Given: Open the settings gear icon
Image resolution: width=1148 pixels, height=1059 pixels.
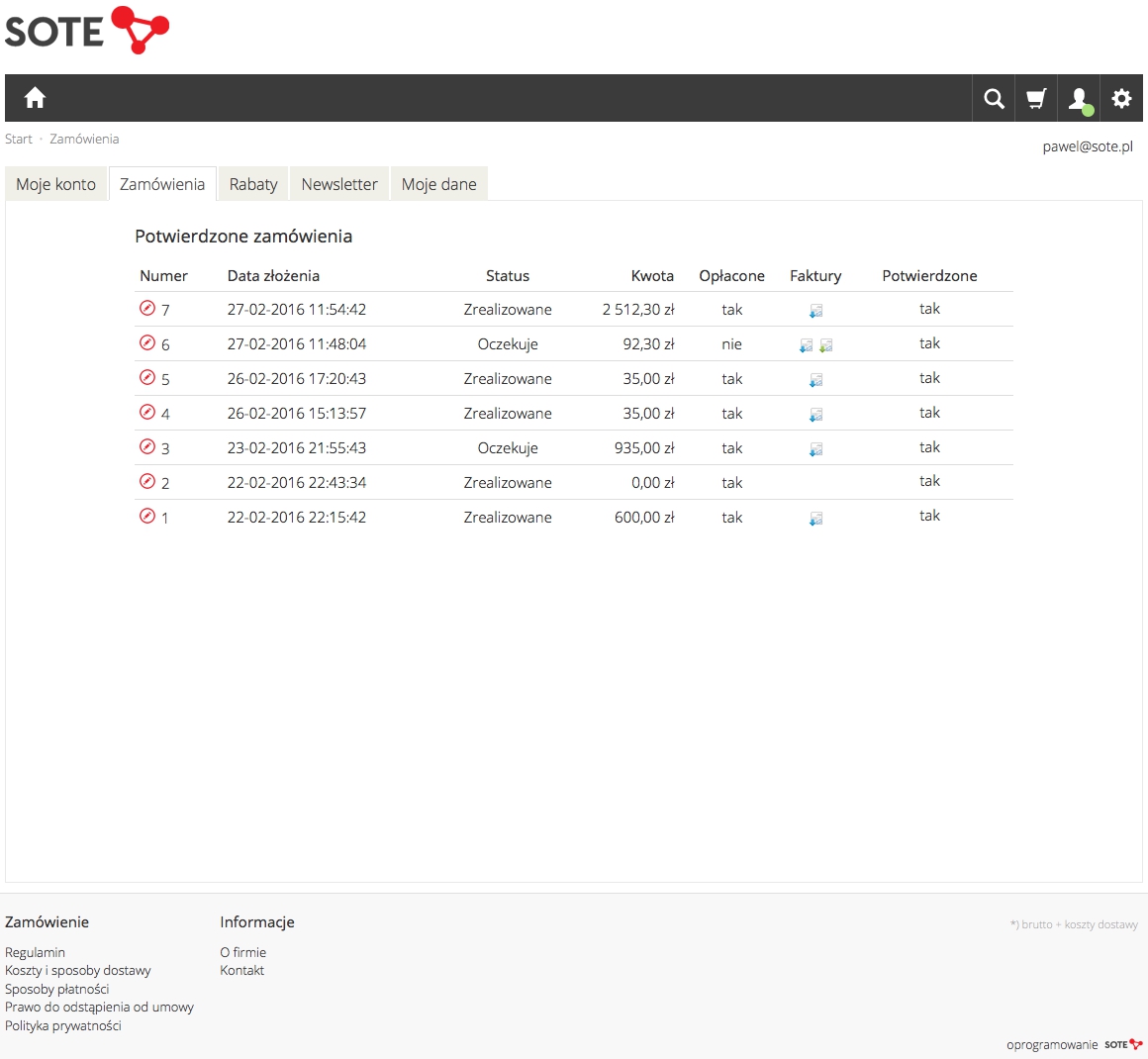Looking at the screenshot, I should point(1121,98).
